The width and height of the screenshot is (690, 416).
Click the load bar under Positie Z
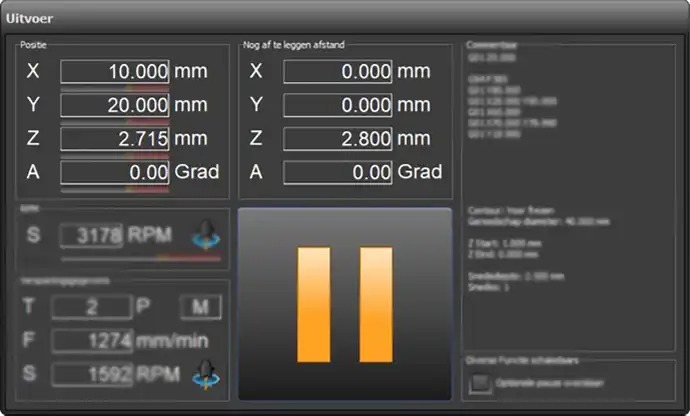[115, 156]
